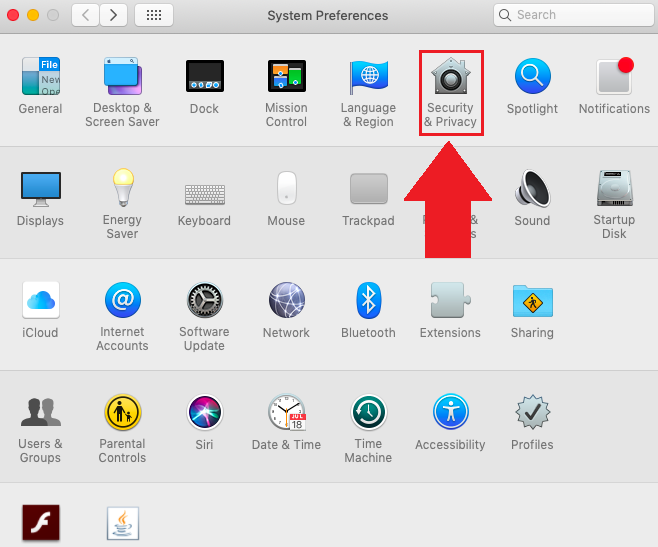
Task: Click the Back navigation arrow
Action: click(x=86, y=15)
